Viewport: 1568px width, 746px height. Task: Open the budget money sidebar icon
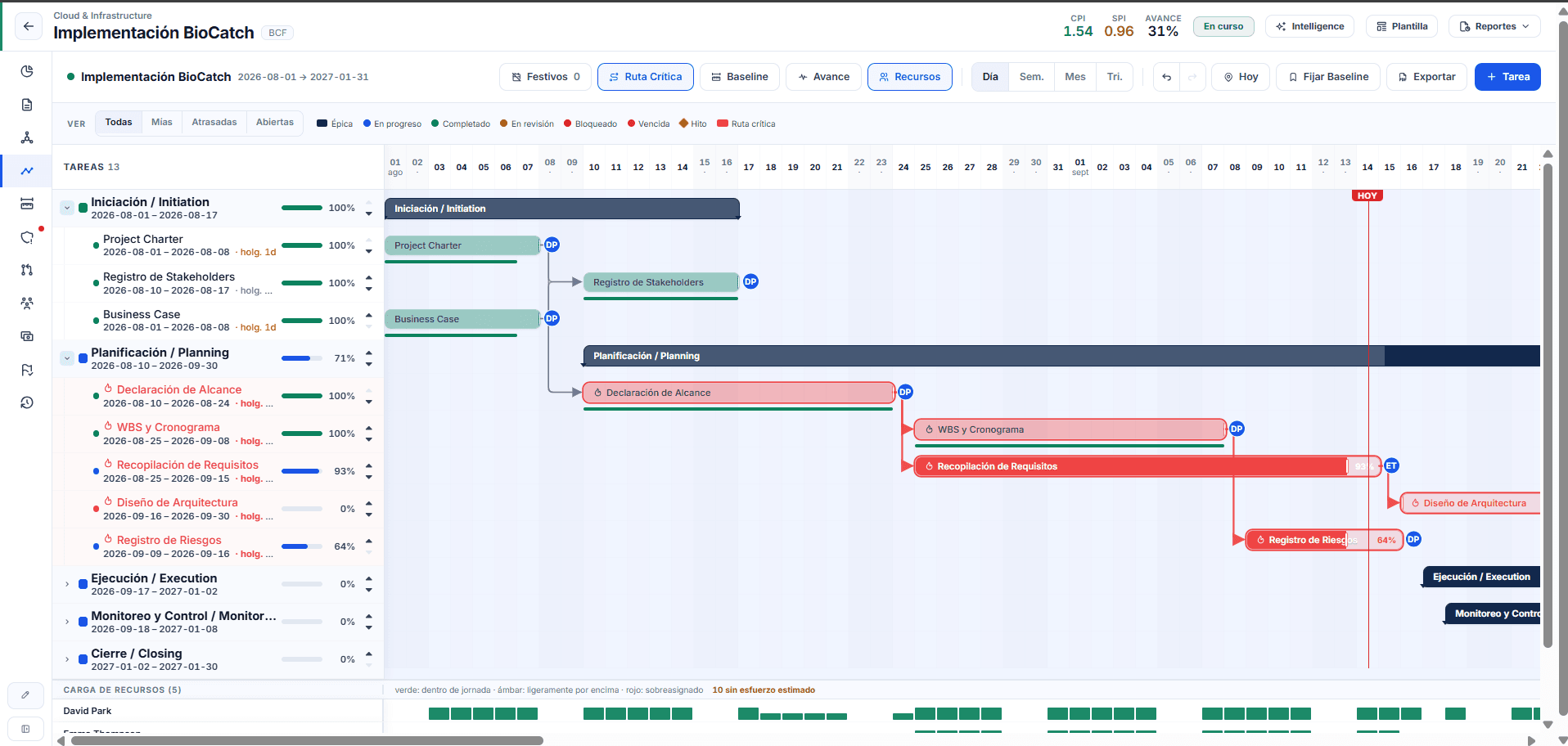click(x=27, y=336)
